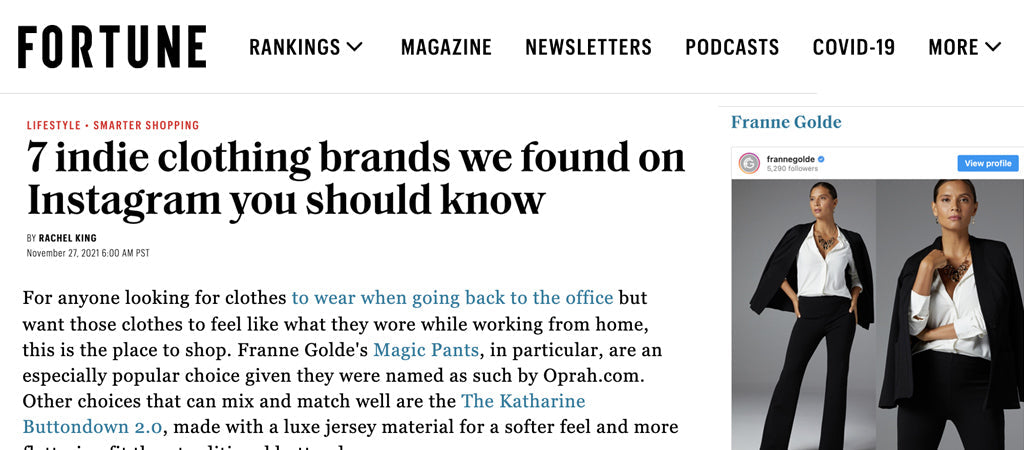
Task: Expand the More dropdown menu
Action: 964,47
